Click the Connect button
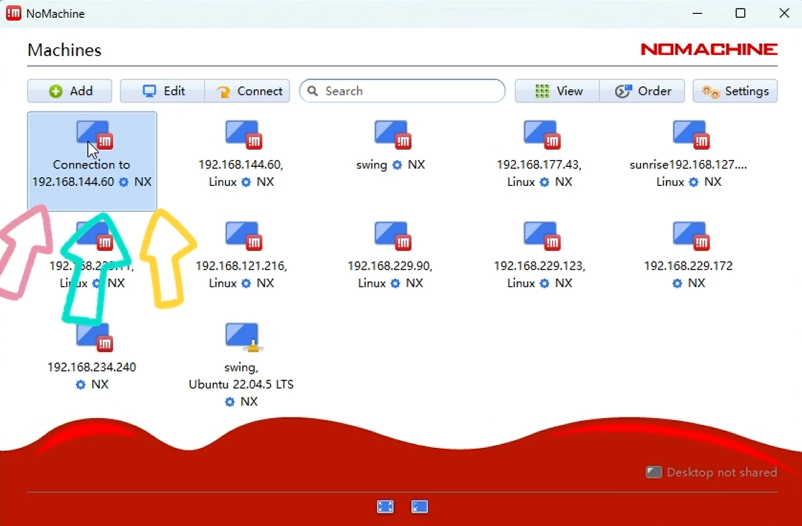 tap(248, 91)
